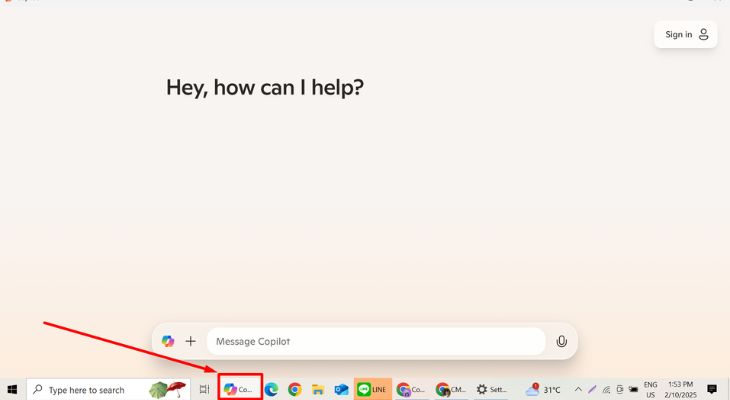Expand the hidden system tray icons

point(578,389)
